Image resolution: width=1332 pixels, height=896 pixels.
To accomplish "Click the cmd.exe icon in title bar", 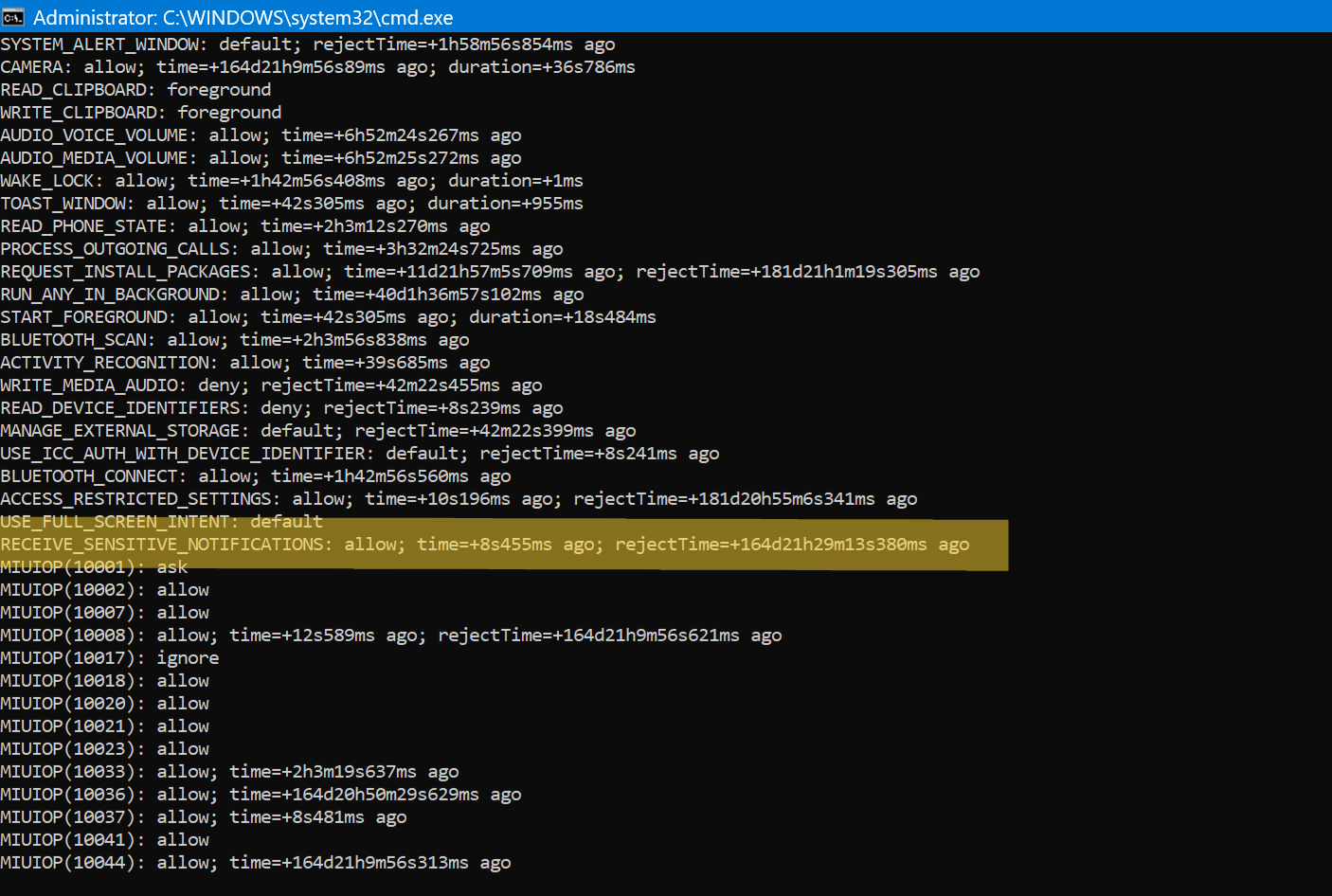I will coord(13,17).
